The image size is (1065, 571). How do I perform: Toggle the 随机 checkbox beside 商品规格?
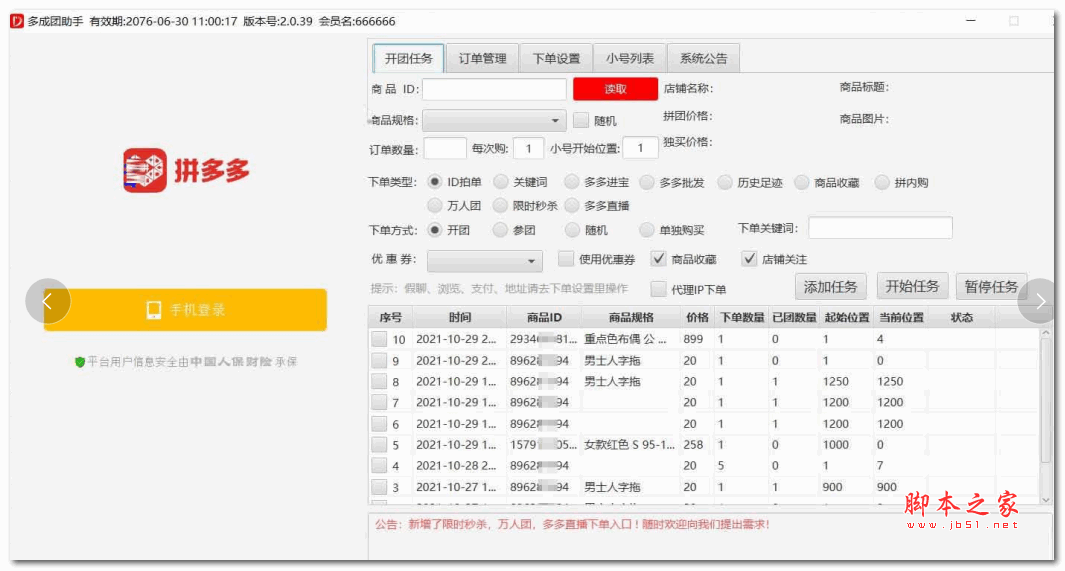[x=581, y=120]
